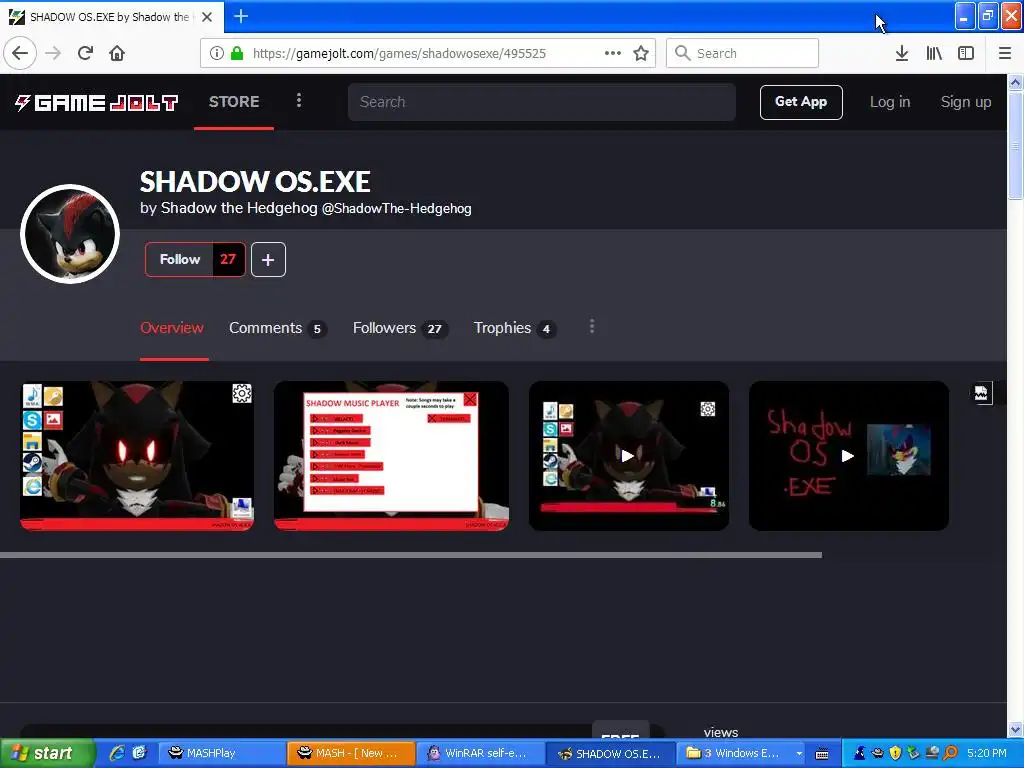Follow the SHADOW OS.EXE game
The width and height of the screenshot is (1024, 768).
pyautogui.click(x=180, y=259)
